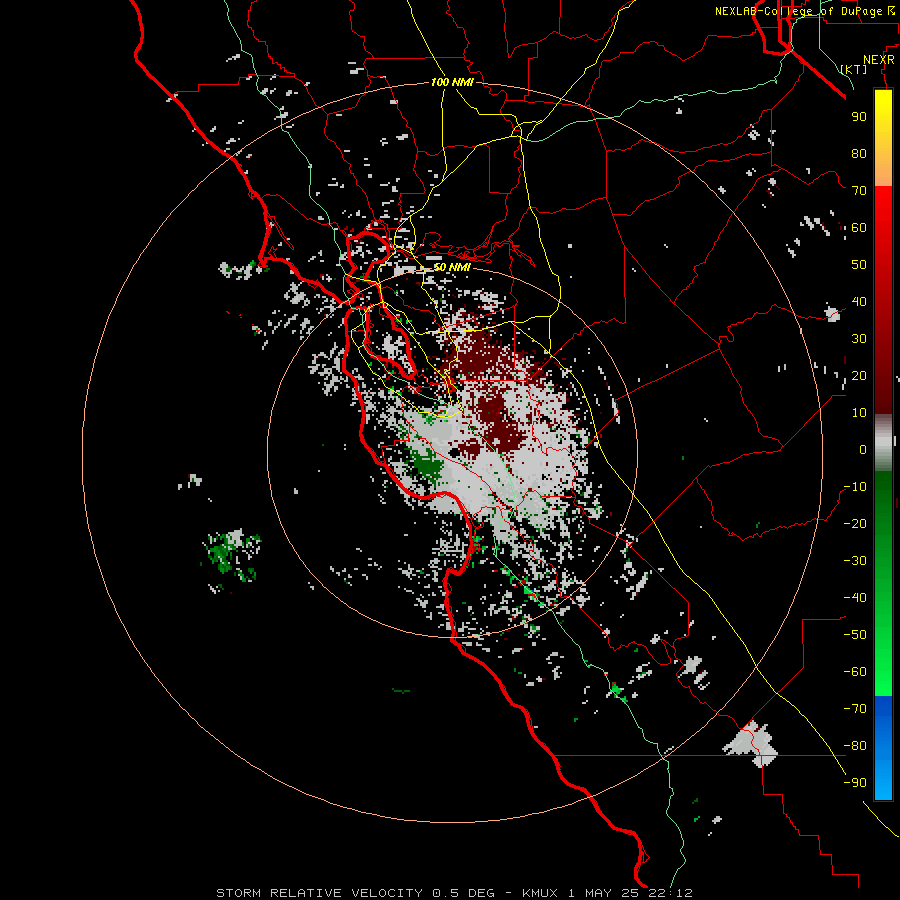
Task: Click the "22:12" timestamp in the caption
Action: (670, 893)
